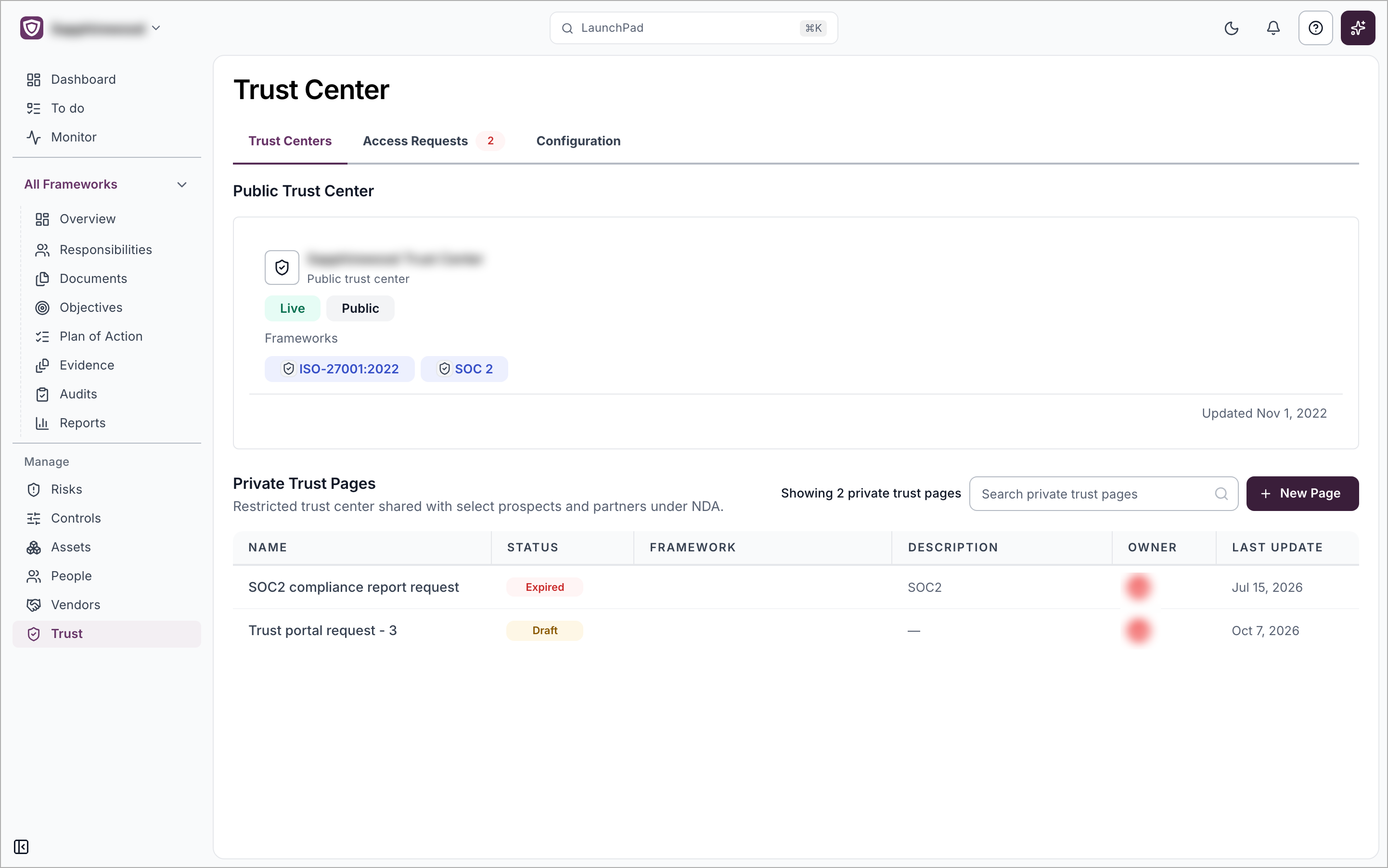The height and width of the screenshot is (868, 1388).
Task: Open the AI sparkle assistant button
Action: pyautogui.click(x=1358, y=27)
